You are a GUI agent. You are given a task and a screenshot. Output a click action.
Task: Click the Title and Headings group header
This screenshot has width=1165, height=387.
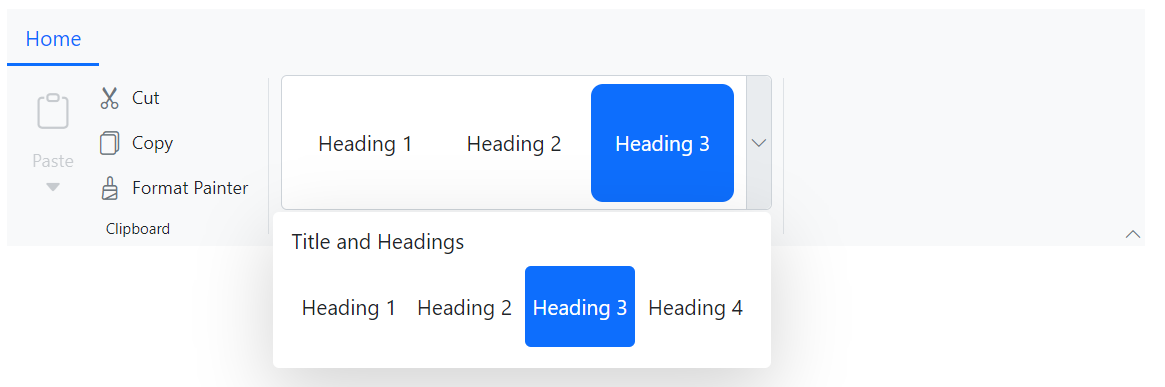pos(377,241)
